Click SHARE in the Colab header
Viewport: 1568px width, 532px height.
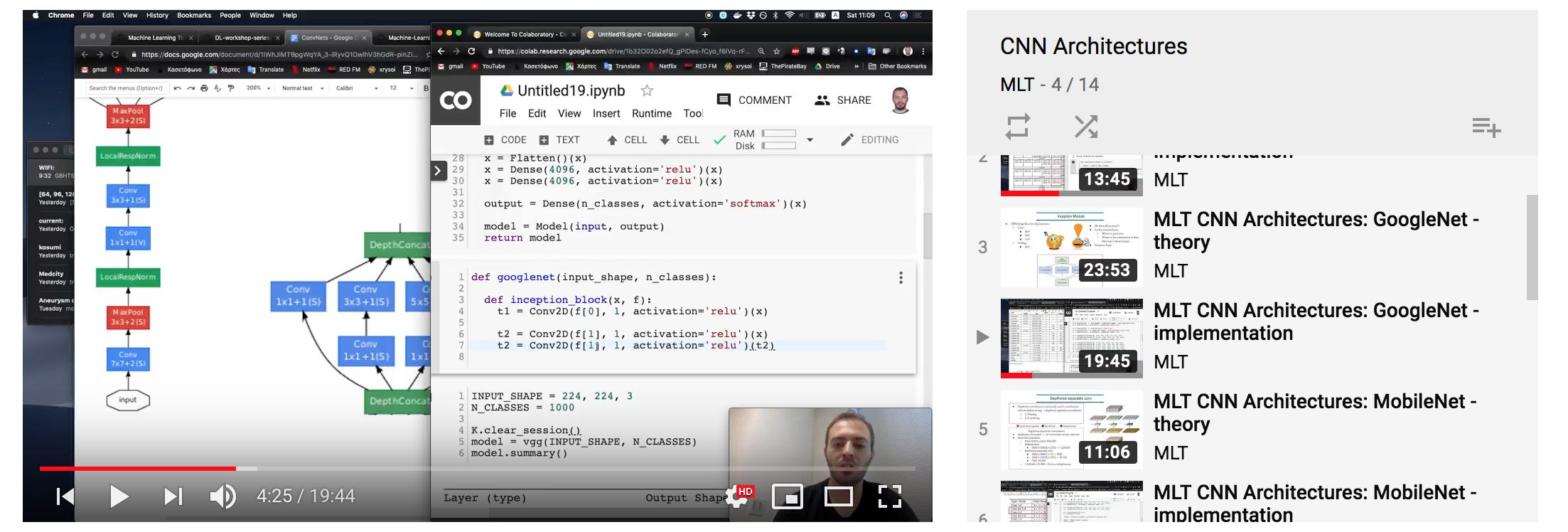tap(843, 100)
